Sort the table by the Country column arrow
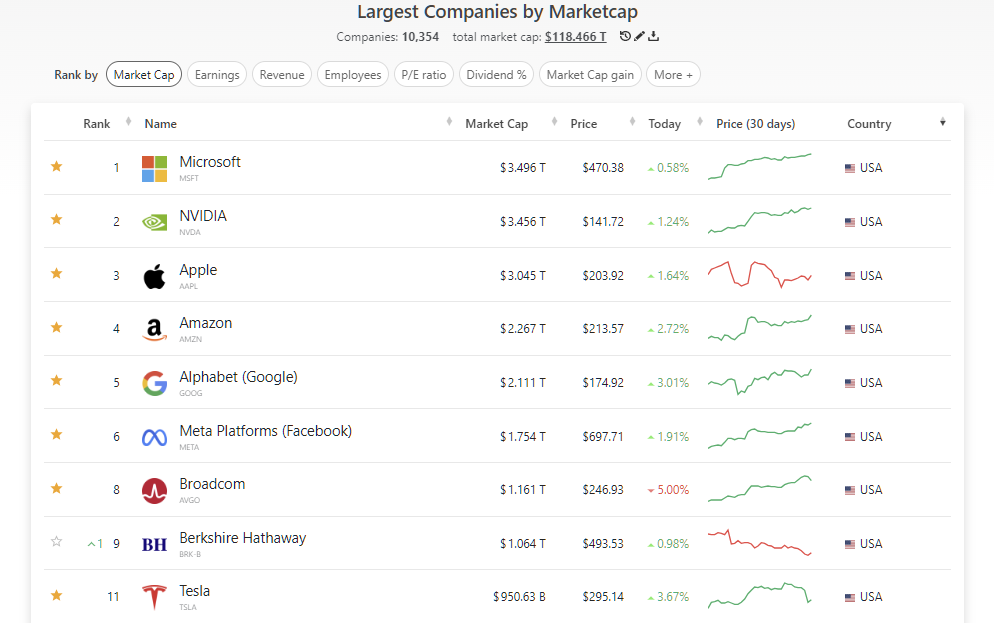Viewport: 994px width, 623px height. coord(942,121)
